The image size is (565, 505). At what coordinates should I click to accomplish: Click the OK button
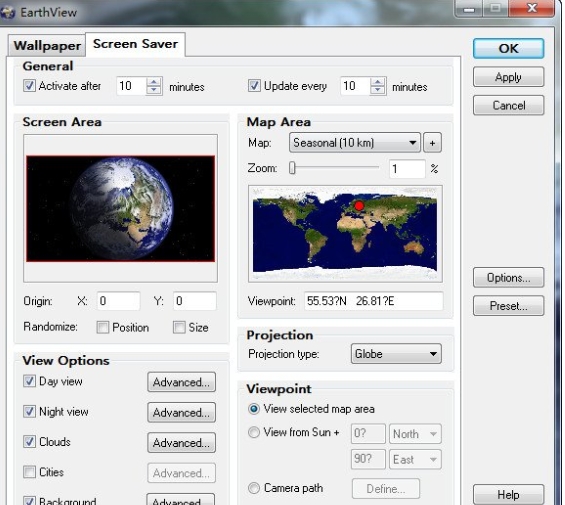coord(508,49)
